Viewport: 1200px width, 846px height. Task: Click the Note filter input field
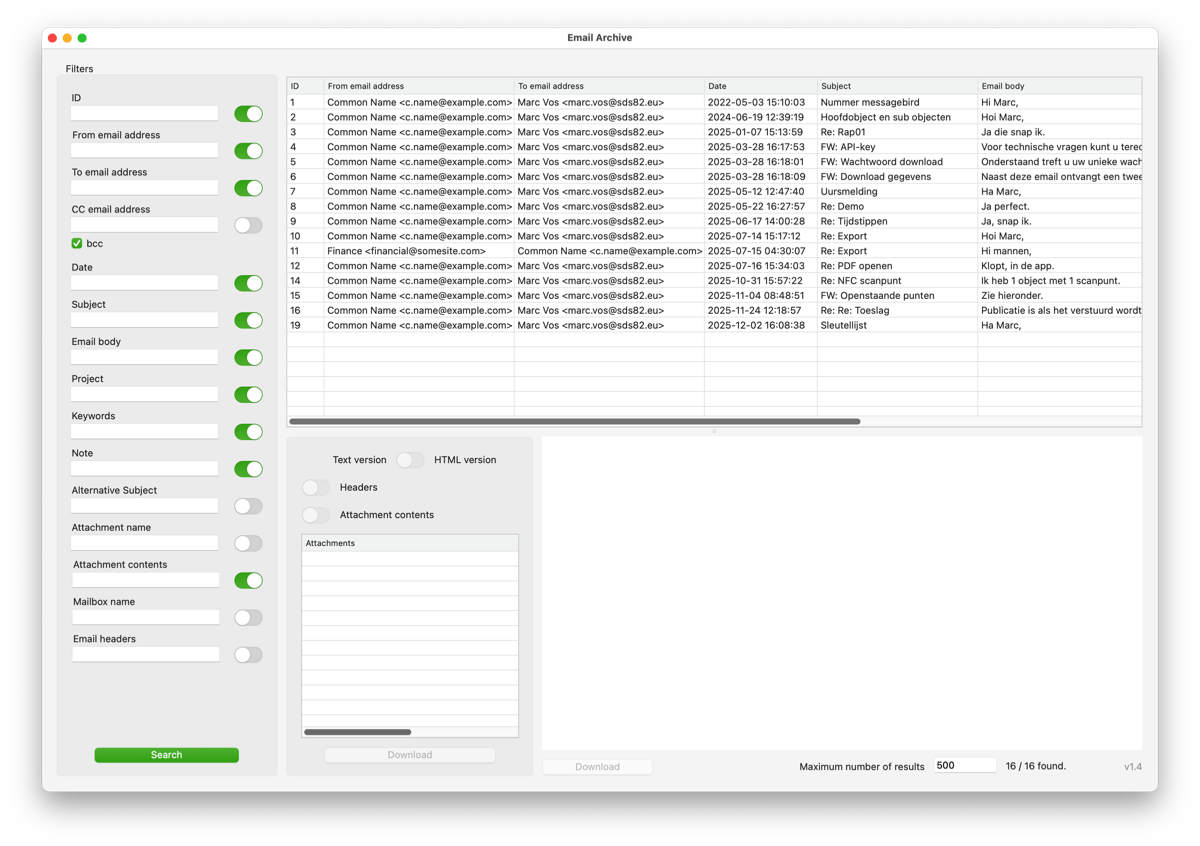[x=145, y=468]
